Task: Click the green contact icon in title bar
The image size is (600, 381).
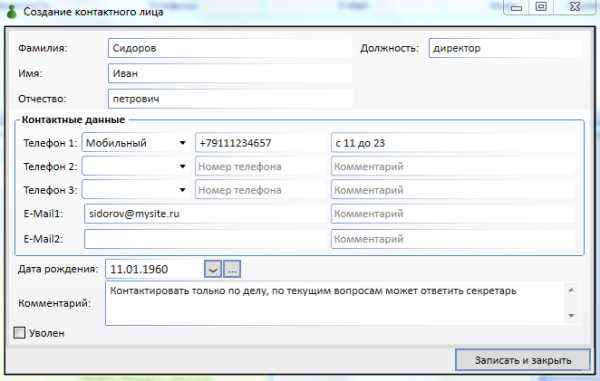Action: [x=12, y=11]
